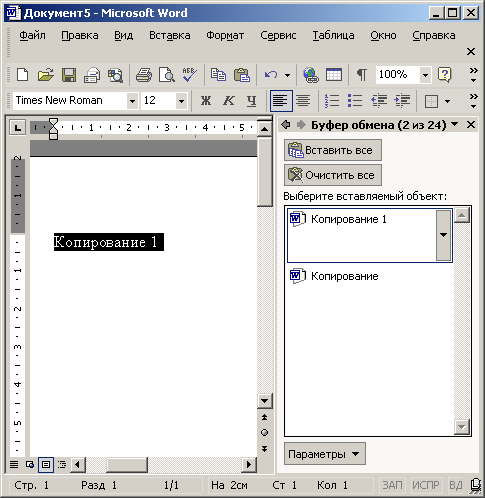Screen dimensions: 485x498
Task: Click the Insert Table icon
Action: click(x=334, y=75)
